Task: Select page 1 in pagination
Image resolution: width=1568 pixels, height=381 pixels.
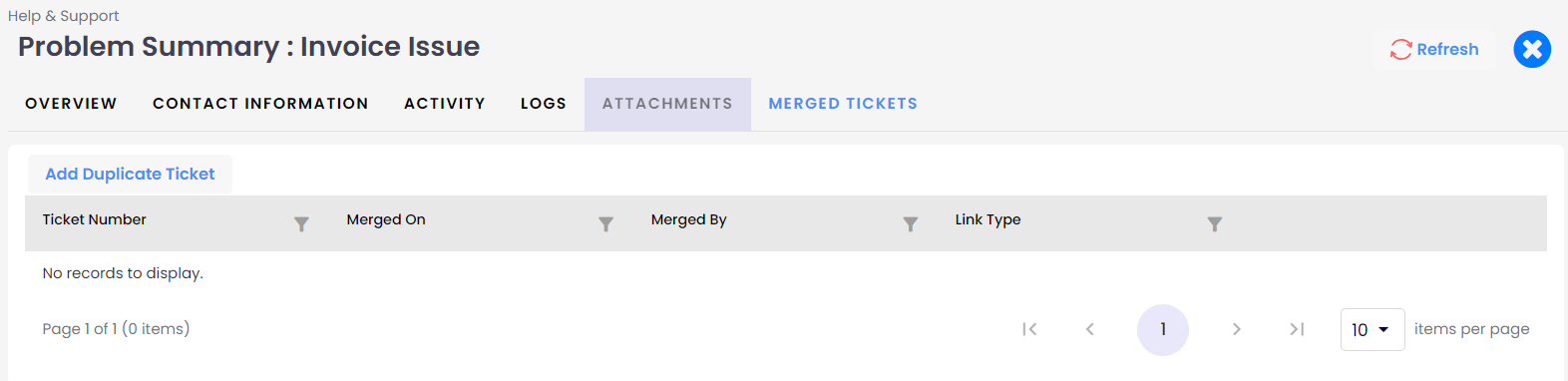Action: point(1163,330)
